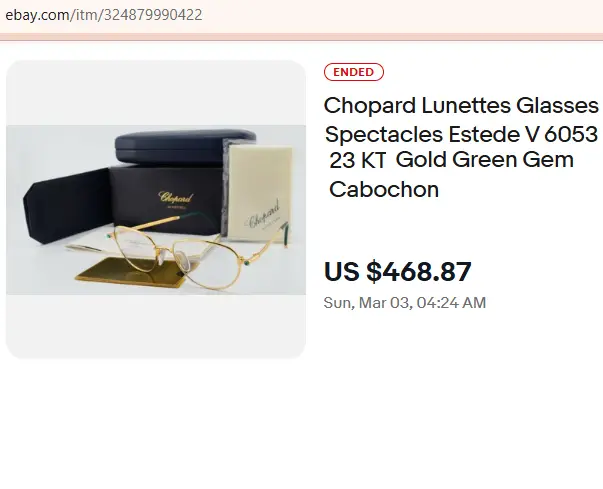Open the product photo thumbnail
The width and height of the screenshot is (603, 489).
156,209
